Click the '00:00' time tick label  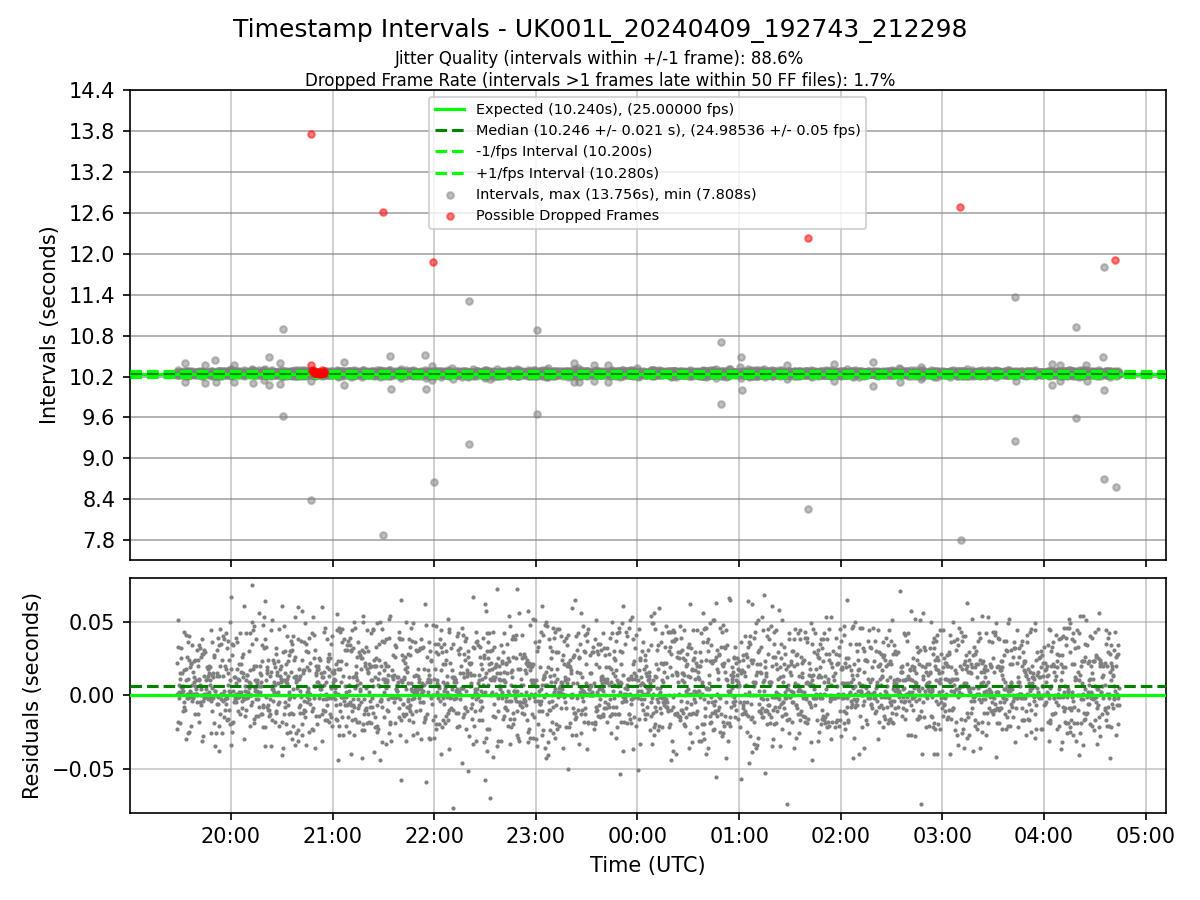click(x=637, y=834)
